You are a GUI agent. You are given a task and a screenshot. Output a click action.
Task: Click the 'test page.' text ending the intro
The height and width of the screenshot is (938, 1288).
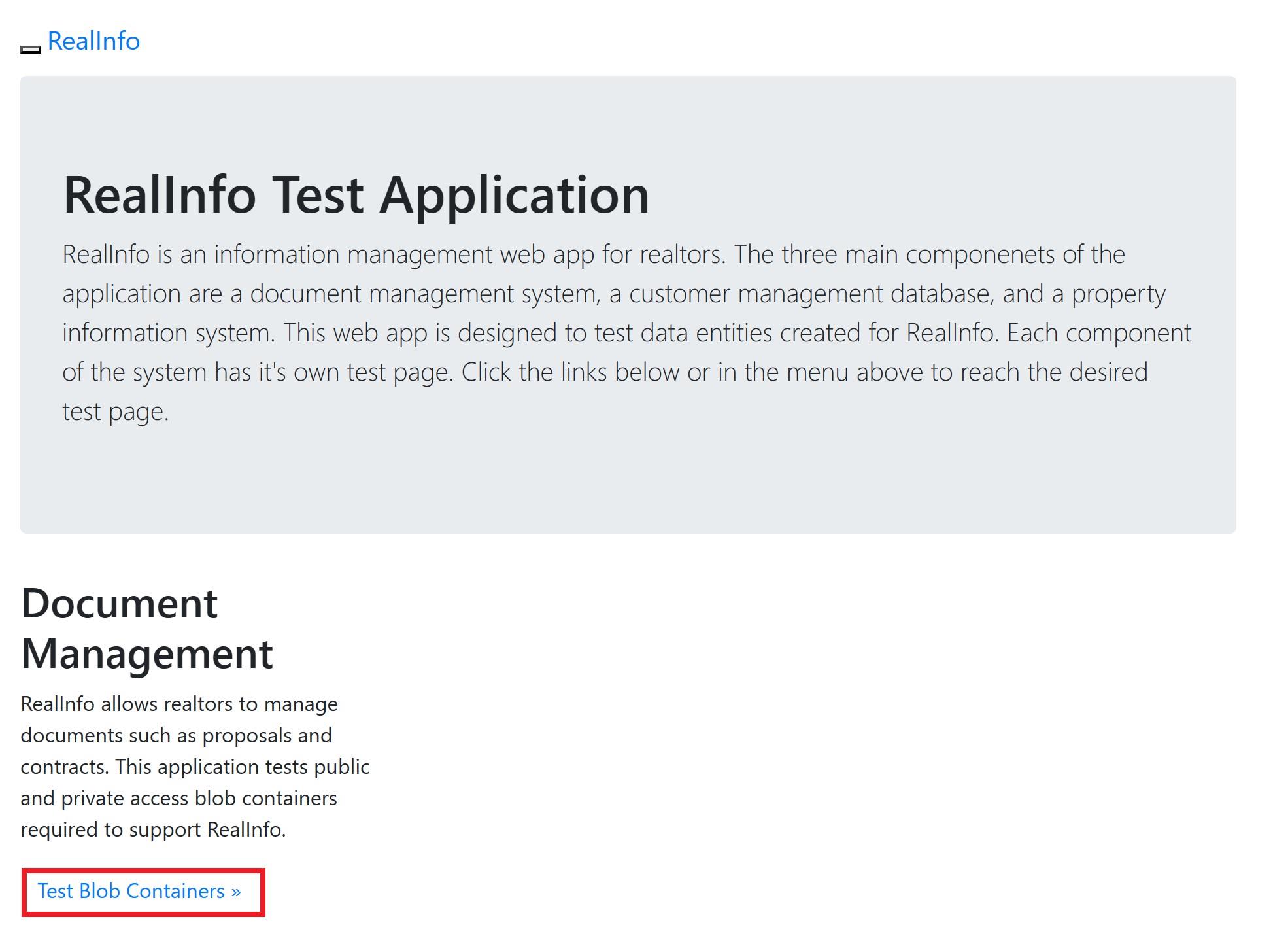click(115, 411)
